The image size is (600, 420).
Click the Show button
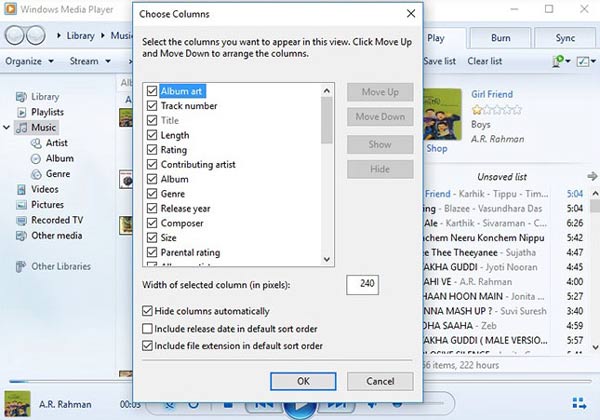pyautogui.click(x=380, y=145)
